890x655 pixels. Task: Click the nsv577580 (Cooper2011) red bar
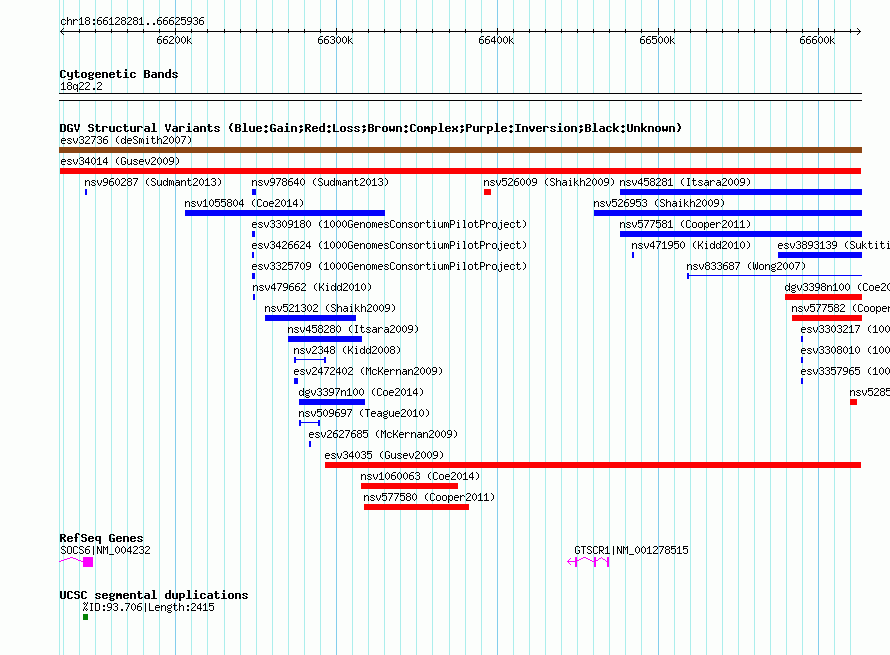point(417,507)
